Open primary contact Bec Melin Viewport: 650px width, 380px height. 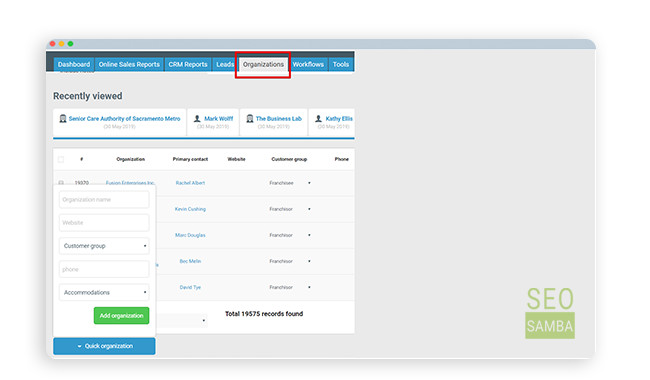(x=190, y=261)
